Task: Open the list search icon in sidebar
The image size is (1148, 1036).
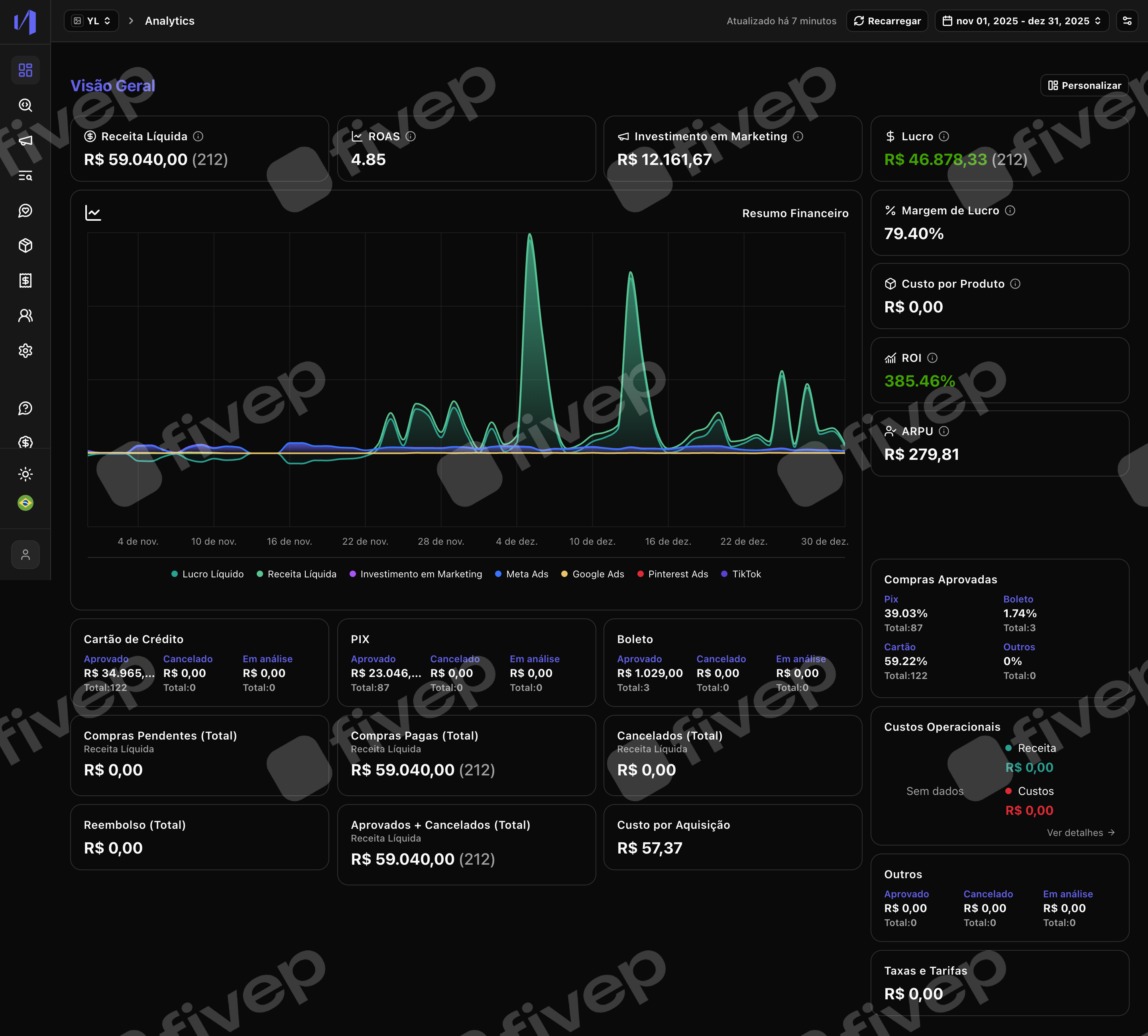Action: 26,176
